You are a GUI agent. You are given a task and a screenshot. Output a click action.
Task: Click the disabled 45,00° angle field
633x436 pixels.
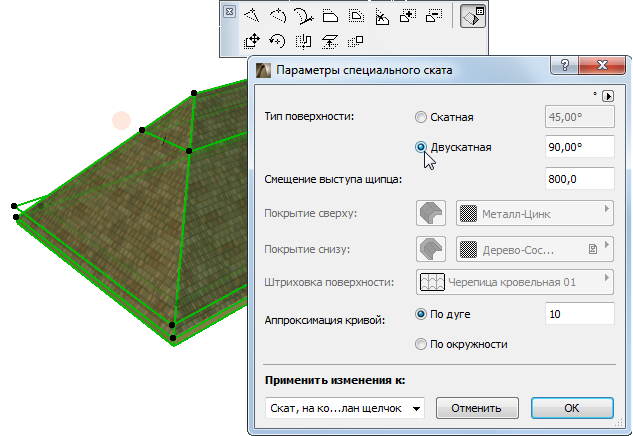click(x=580, y=117)
